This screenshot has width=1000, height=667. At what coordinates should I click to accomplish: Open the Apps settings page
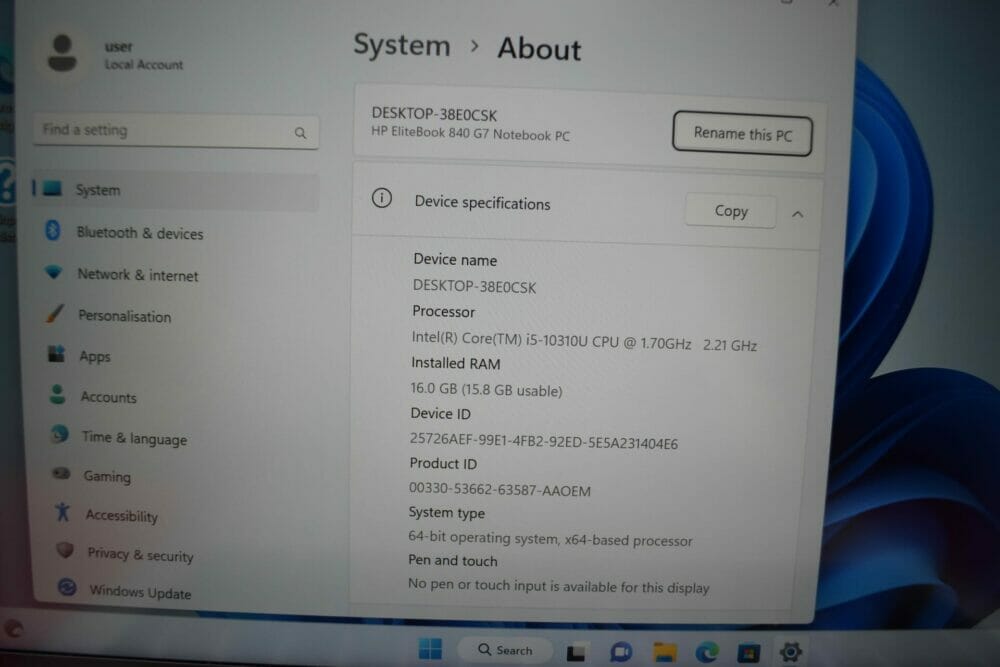[x=95, y=356]
